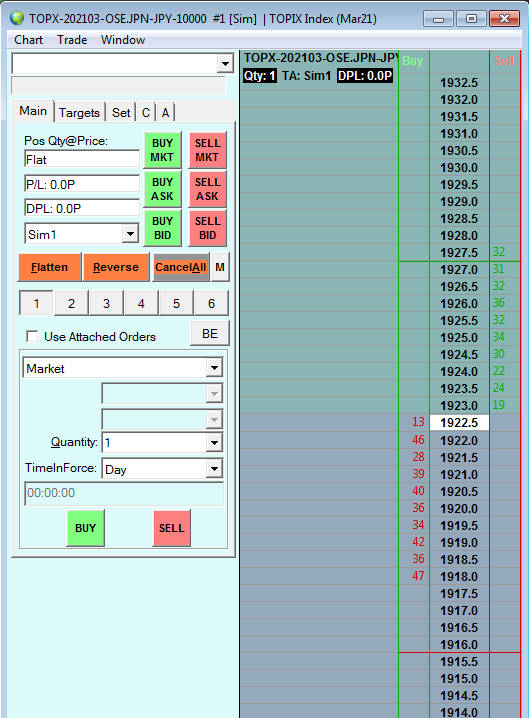Click bid size 47 at 1918.0
The height and width of the screenshot is (718, 529).
click(x=418, y=576)
